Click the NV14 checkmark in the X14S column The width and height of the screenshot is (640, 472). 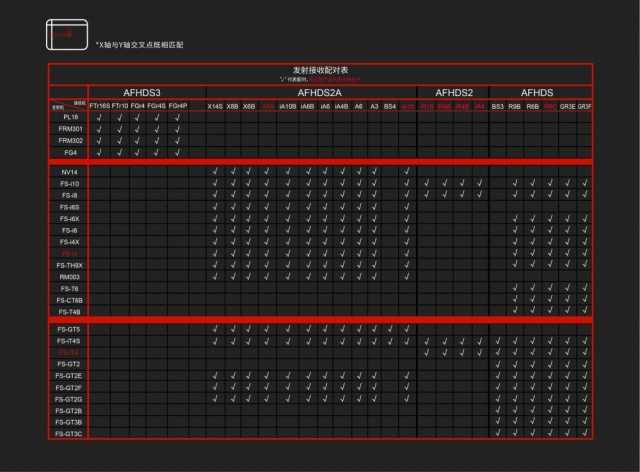click(x=215, y=172)
